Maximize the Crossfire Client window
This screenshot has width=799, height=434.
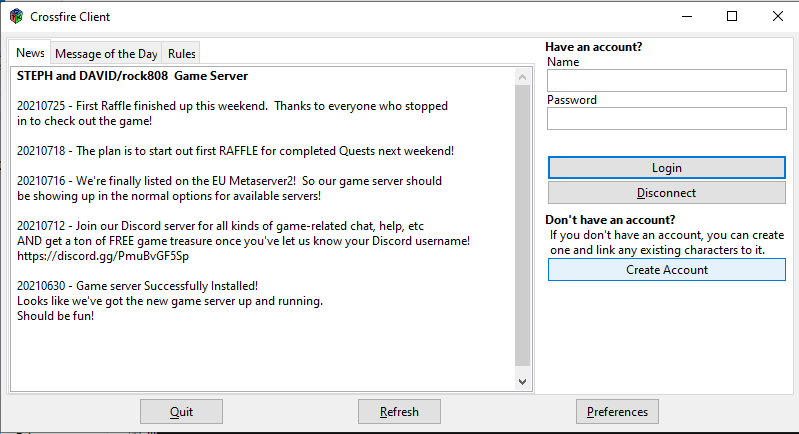[x=732, y=17]
